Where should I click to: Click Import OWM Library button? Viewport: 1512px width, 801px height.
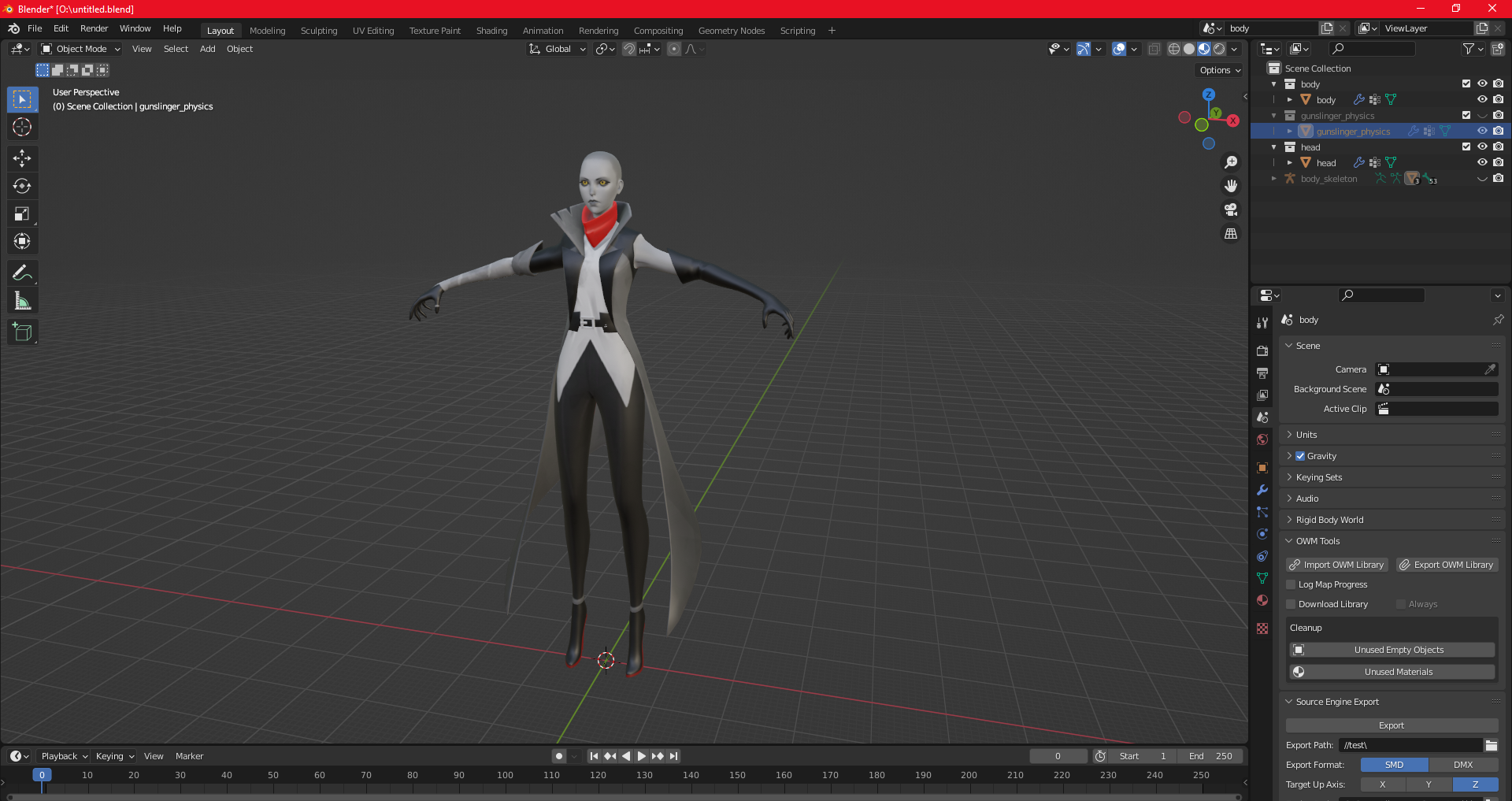1337,565
